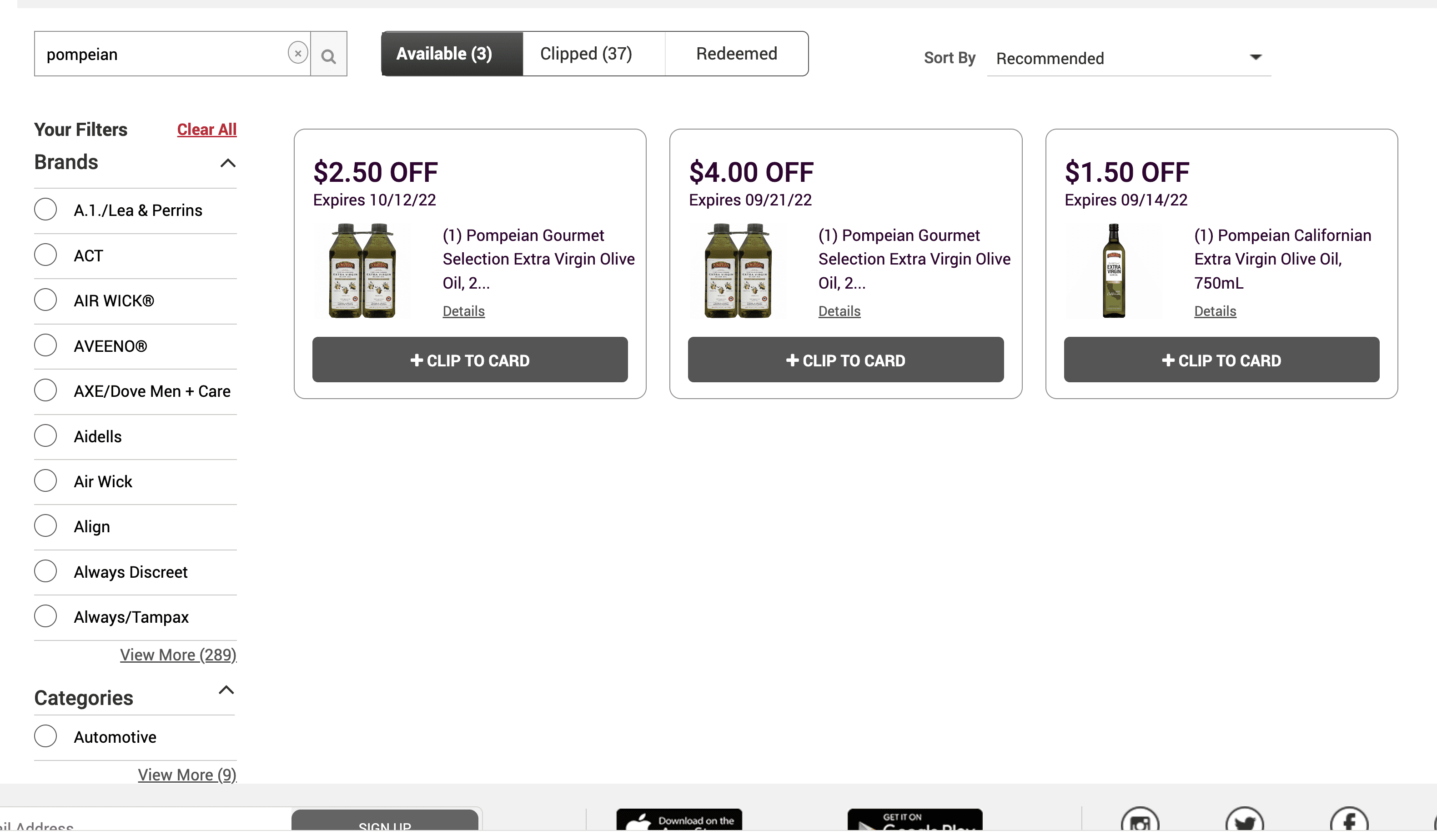
Task: Click the Pompeian Californian Extra Virgin title
Action: (x=1283, y=259)
